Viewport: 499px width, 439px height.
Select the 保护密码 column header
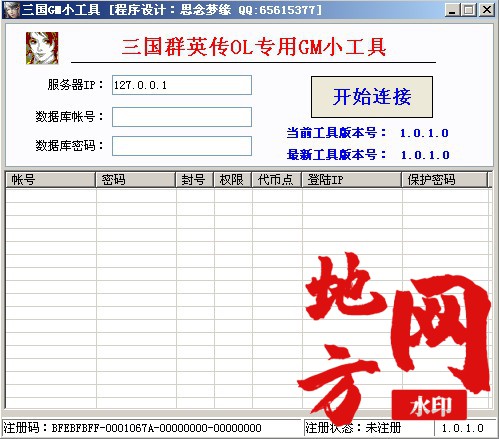pos(445,180)
